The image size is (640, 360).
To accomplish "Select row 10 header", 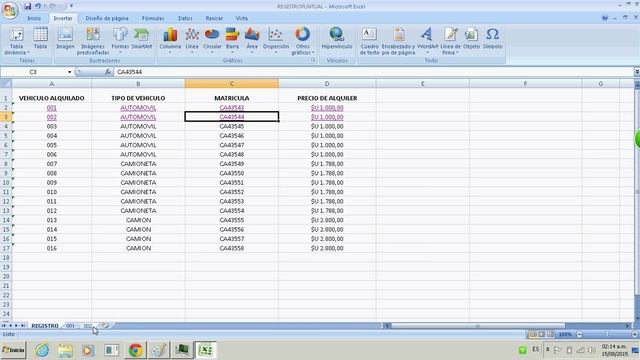I will [6, 182].
